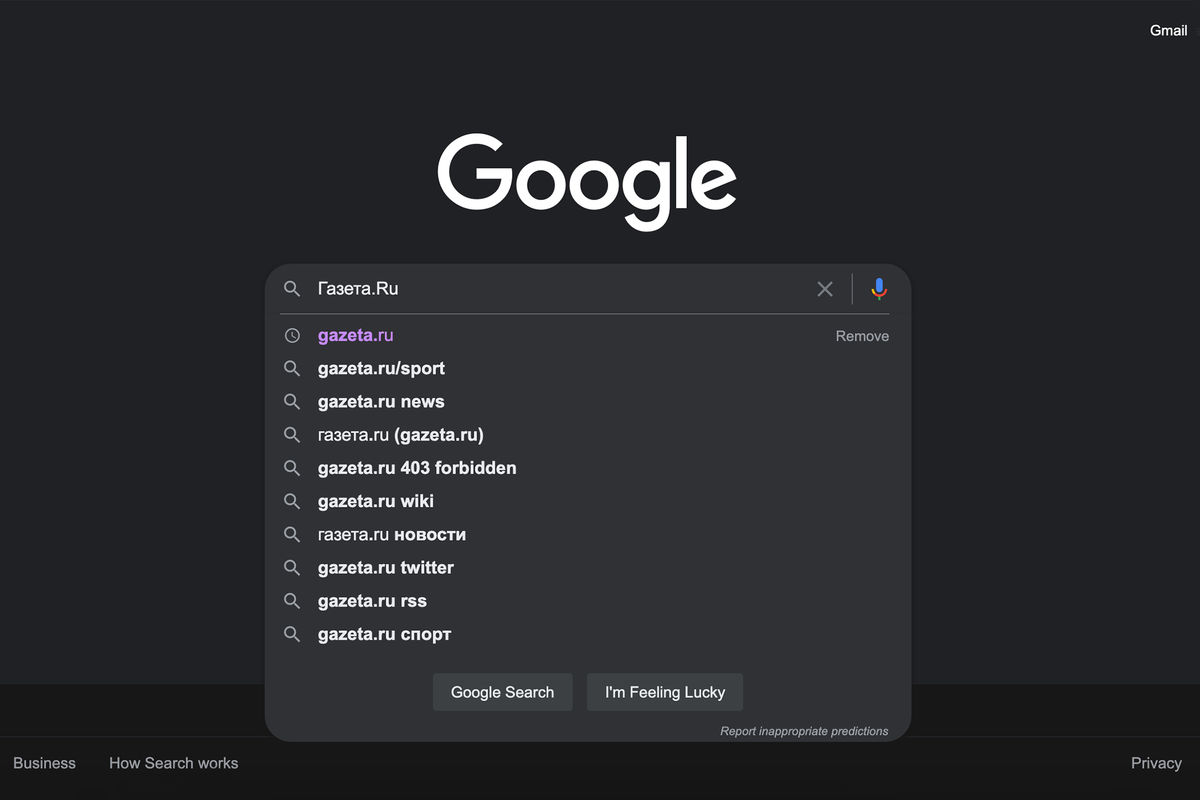This screenshot has width=1200, height=800.
Task: Select the gazeta.ru спорт suggestion
Action: (385, 634)
